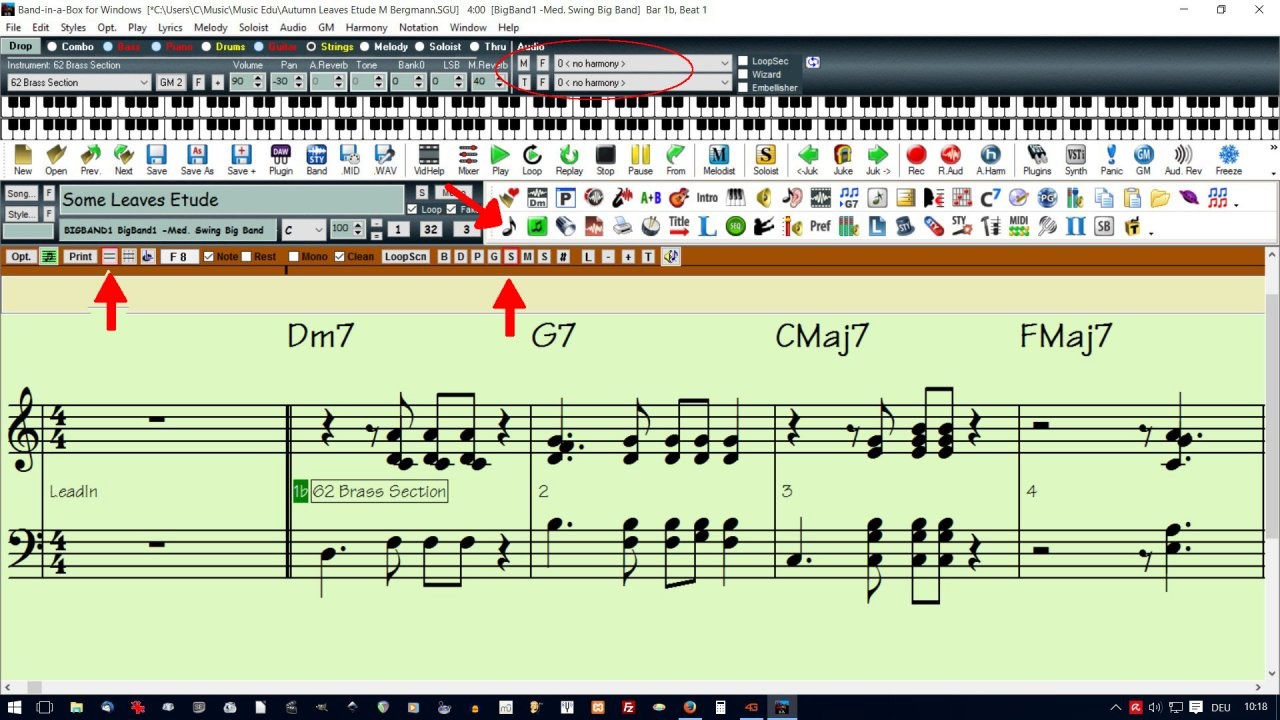Open the Soloist menu
The height and width of the screenshot is (720, 1280).
(x=254, y=27)
